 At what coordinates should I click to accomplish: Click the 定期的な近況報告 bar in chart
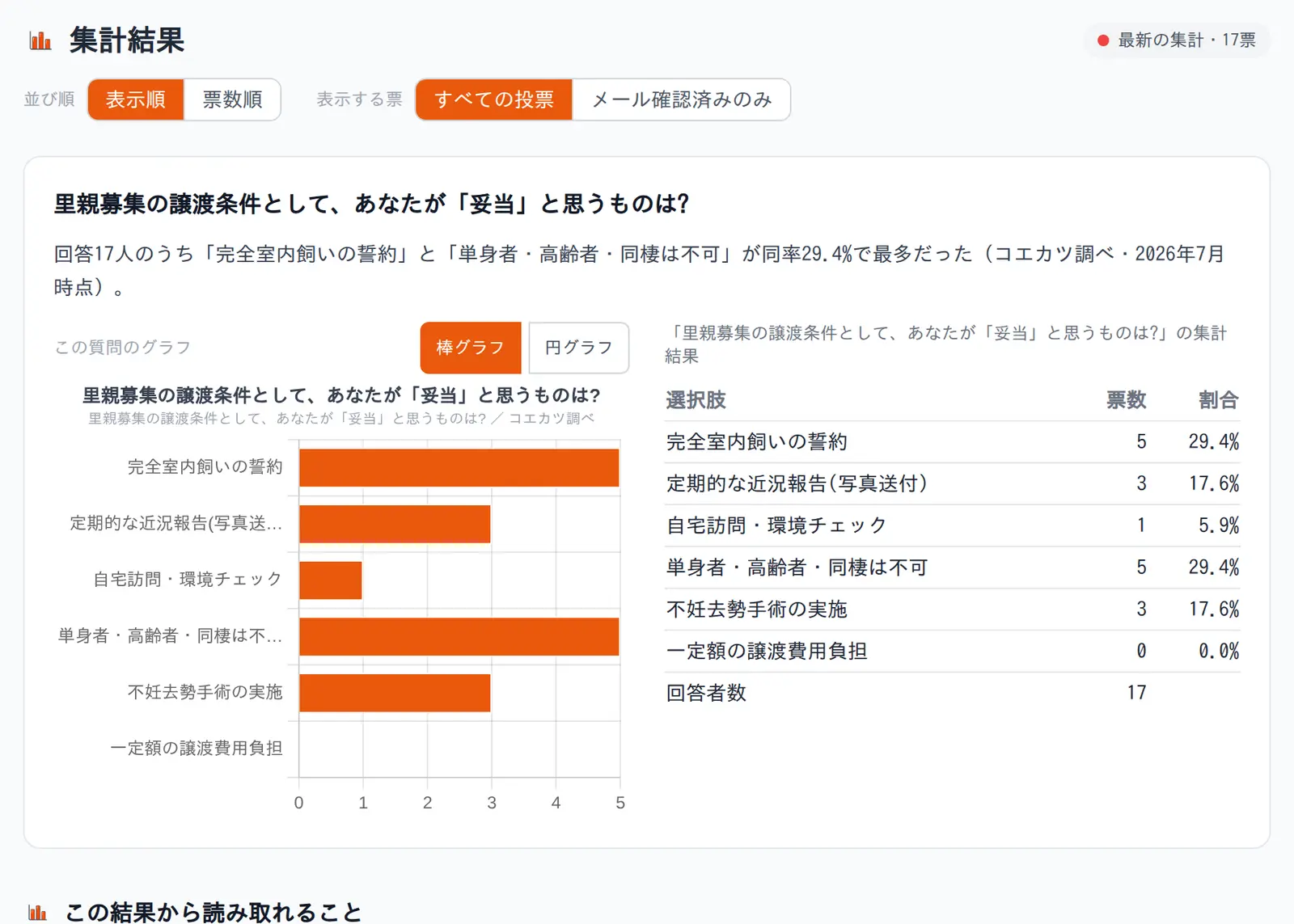(395, 524)
